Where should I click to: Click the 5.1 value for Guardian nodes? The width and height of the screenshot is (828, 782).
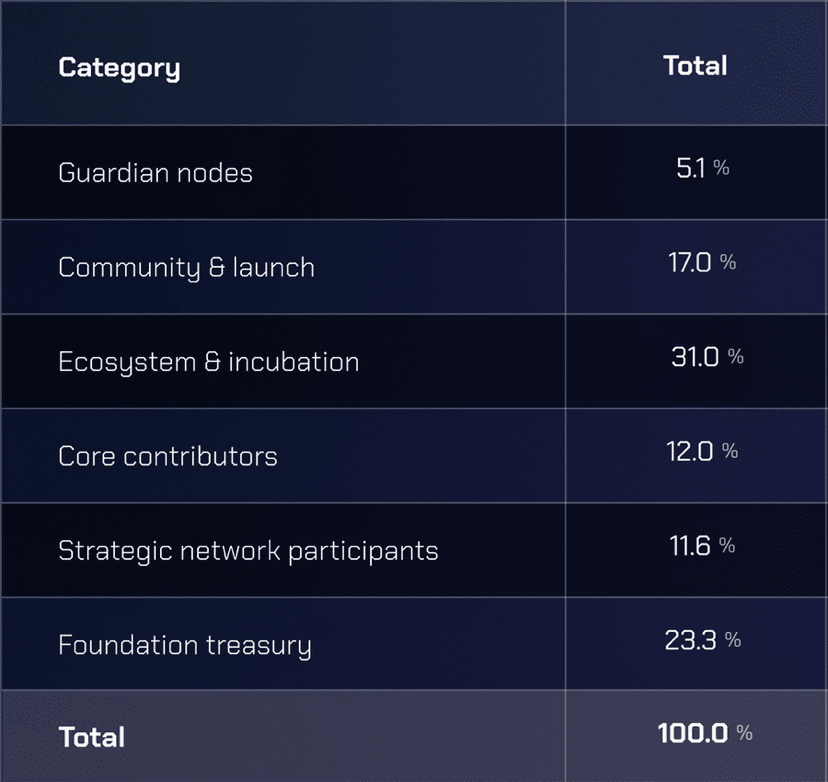[691, 168]
